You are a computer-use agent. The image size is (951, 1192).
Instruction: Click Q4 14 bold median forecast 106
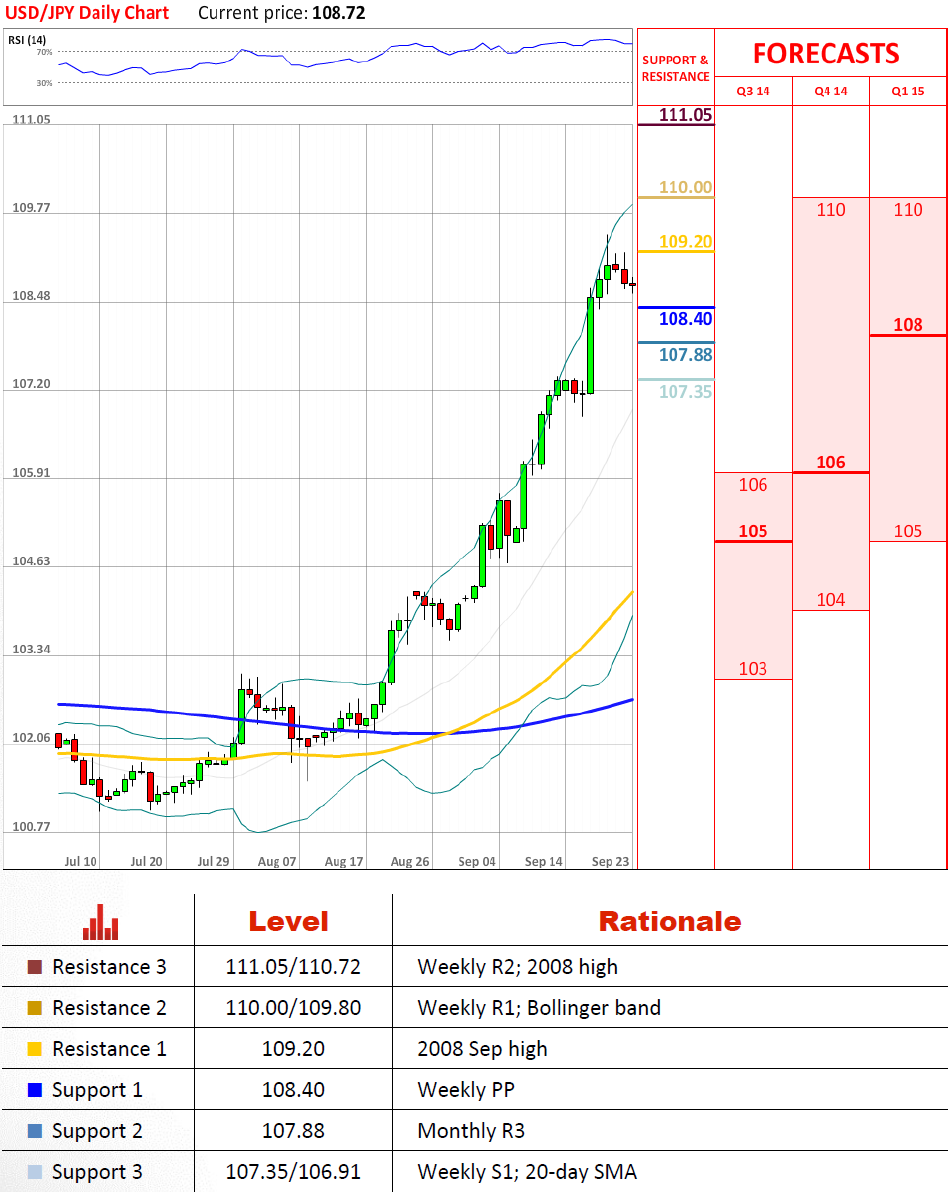click(x=830, y=462)
